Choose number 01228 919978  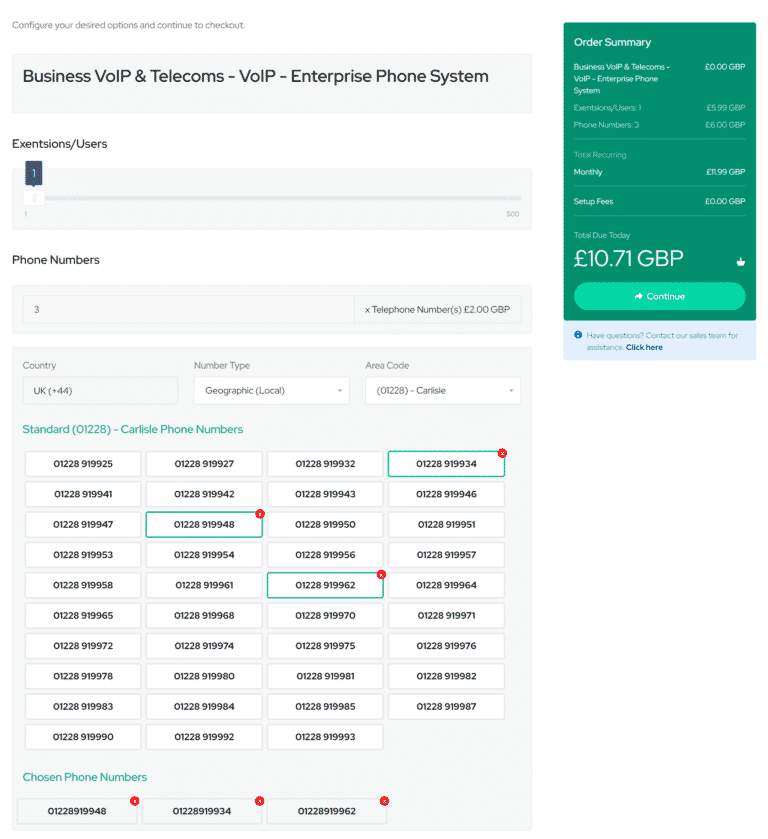(83, 676)
